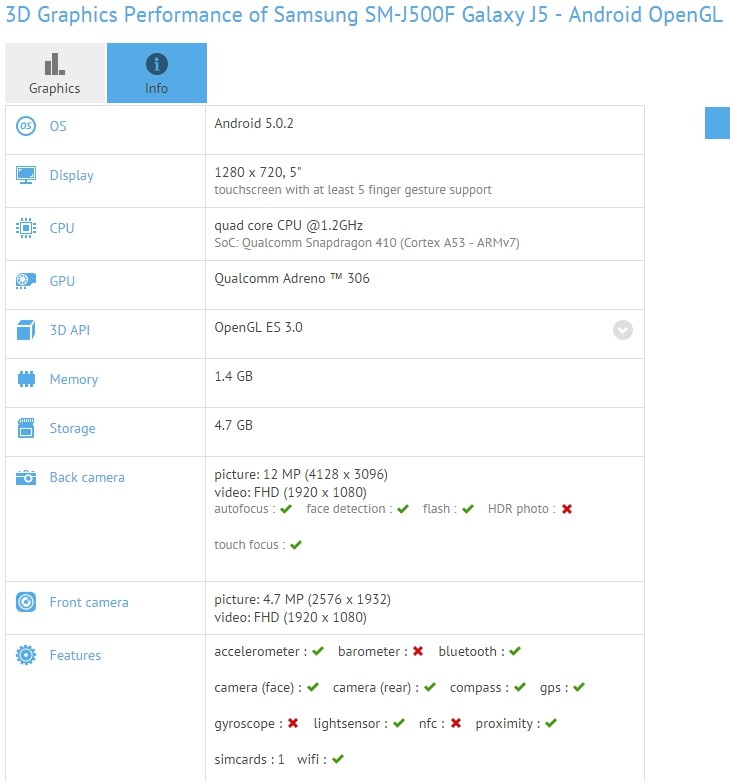The image size is (730, 781).
Task: Click the Qualcomm Adreno 306 value
Action: pyautogui.click(x=292, y=278)
